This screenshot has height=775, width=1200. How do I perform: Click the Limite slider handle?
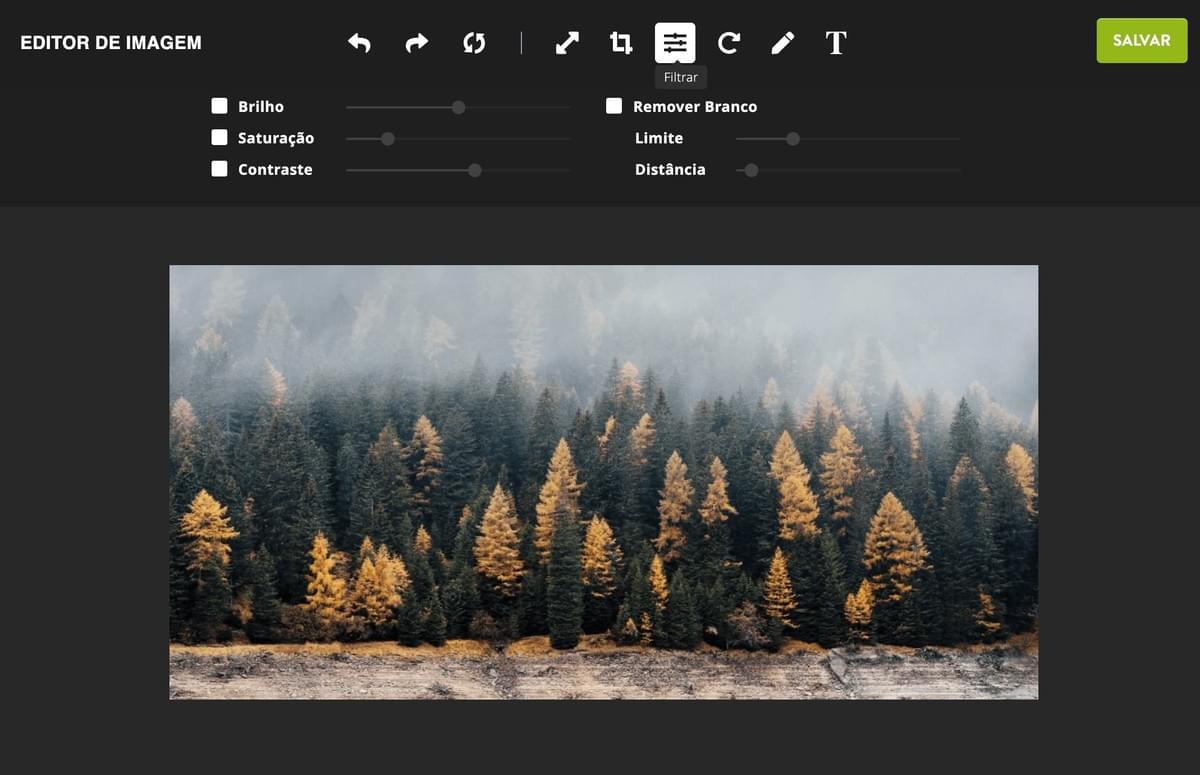coord(793,139)
